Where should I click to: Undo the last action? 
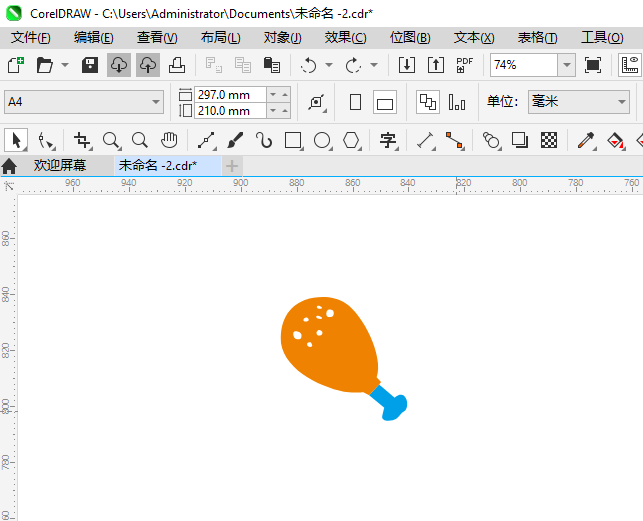click(308, 65)
